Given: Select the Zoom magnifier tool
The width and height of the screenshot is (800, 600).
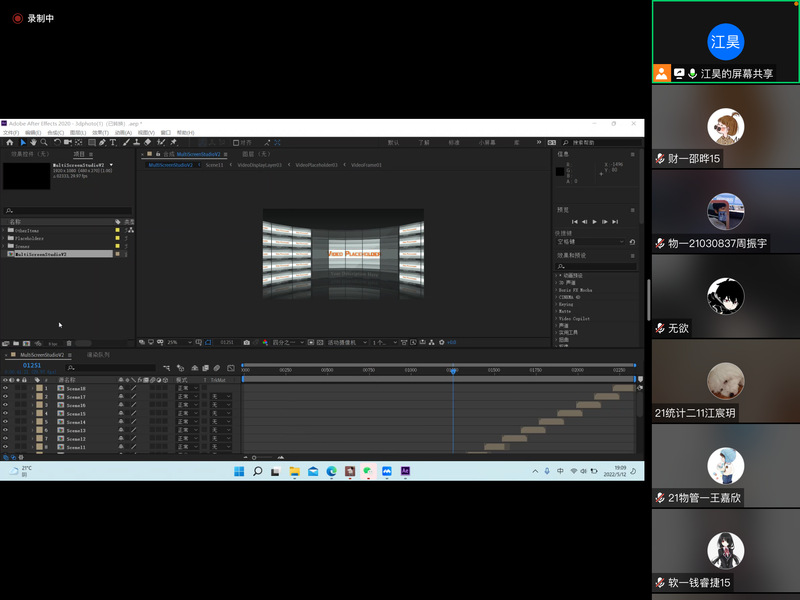Looking at the screenshot, I should pyautogui.click(x=44, y=143).
